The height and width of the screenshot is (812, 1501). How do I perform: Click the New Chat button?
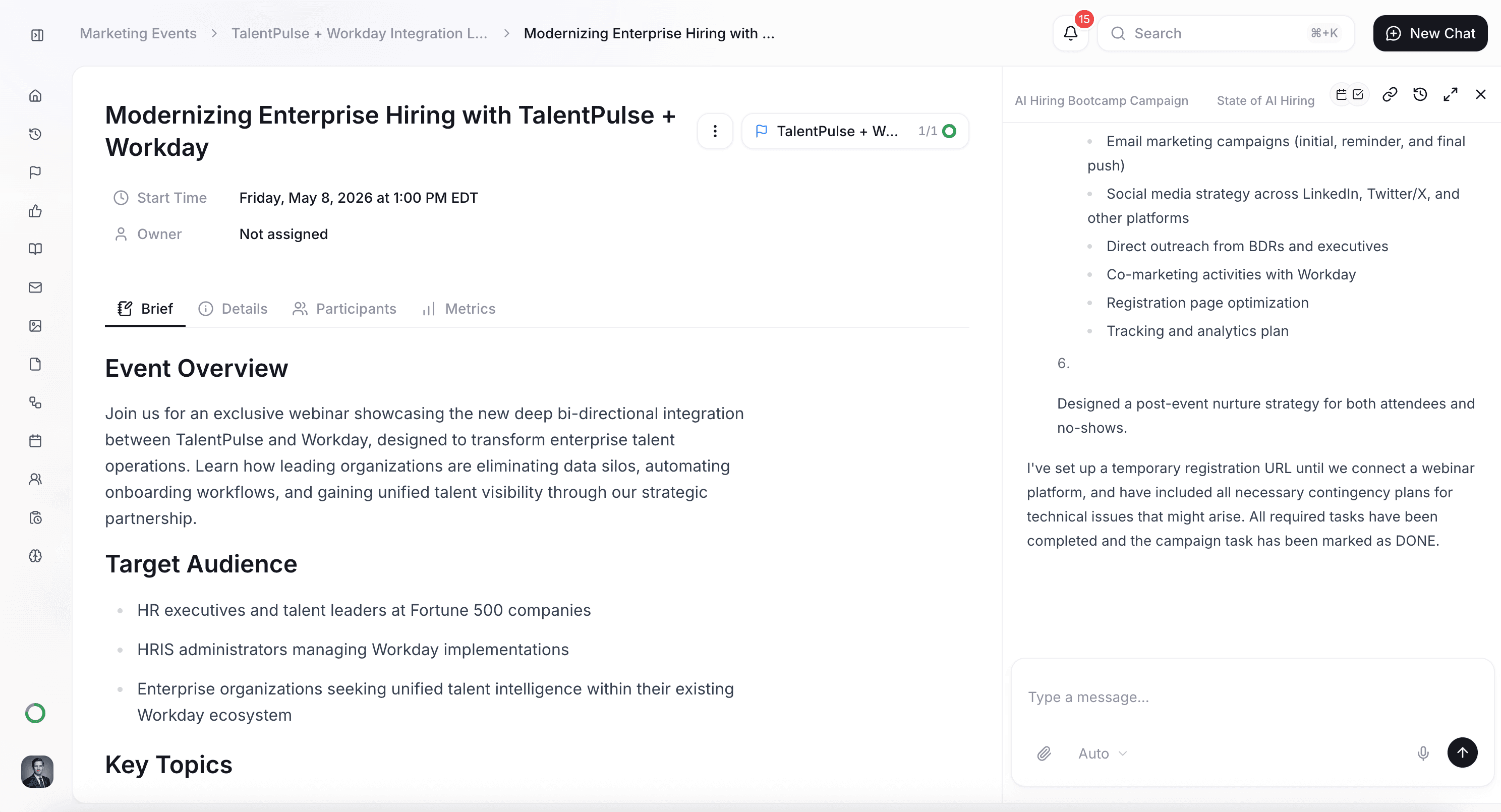pyautogui.click(x=1430, y=33)
